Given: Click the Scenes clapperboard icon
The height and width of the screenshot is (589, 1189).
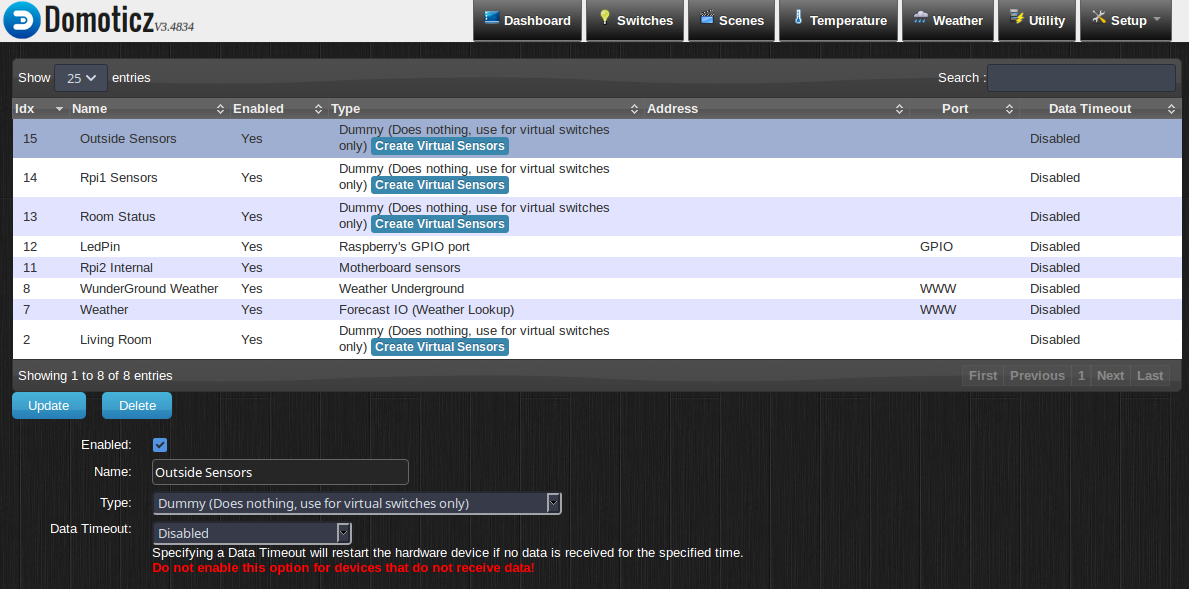Looking at the screenshot, I should [x=707, y=17].
